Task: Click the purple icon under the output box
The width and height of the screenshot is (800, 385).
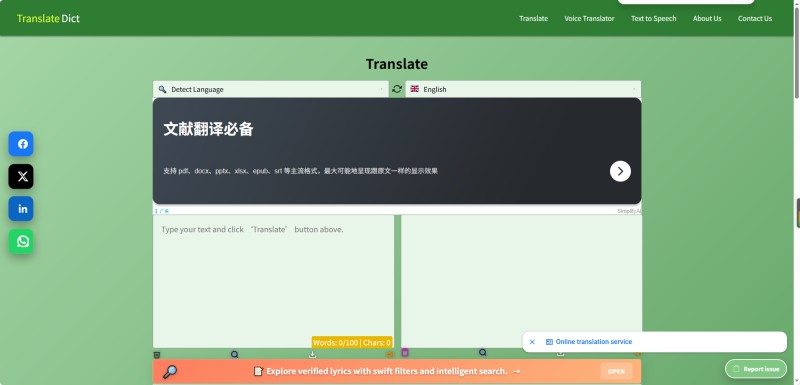Action: tap(405, 352)
